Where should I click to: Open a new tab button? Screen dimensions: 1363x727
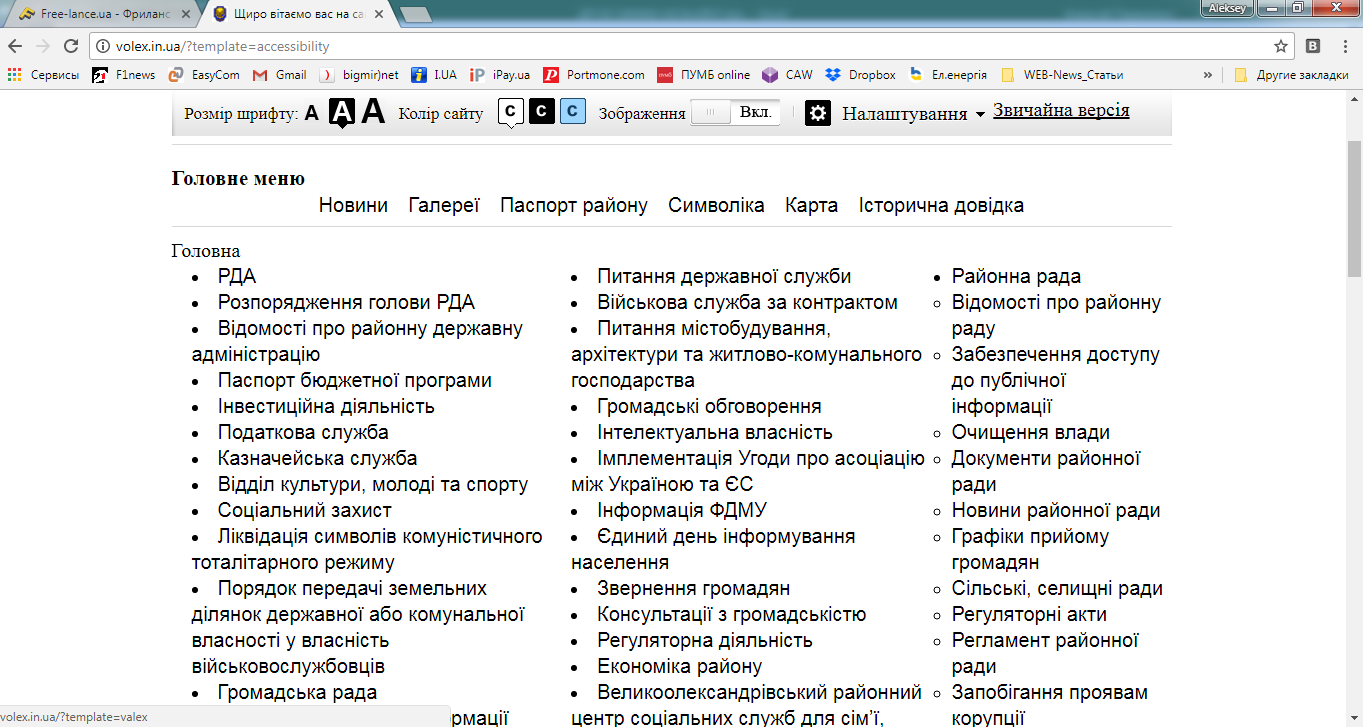[415, 14]
